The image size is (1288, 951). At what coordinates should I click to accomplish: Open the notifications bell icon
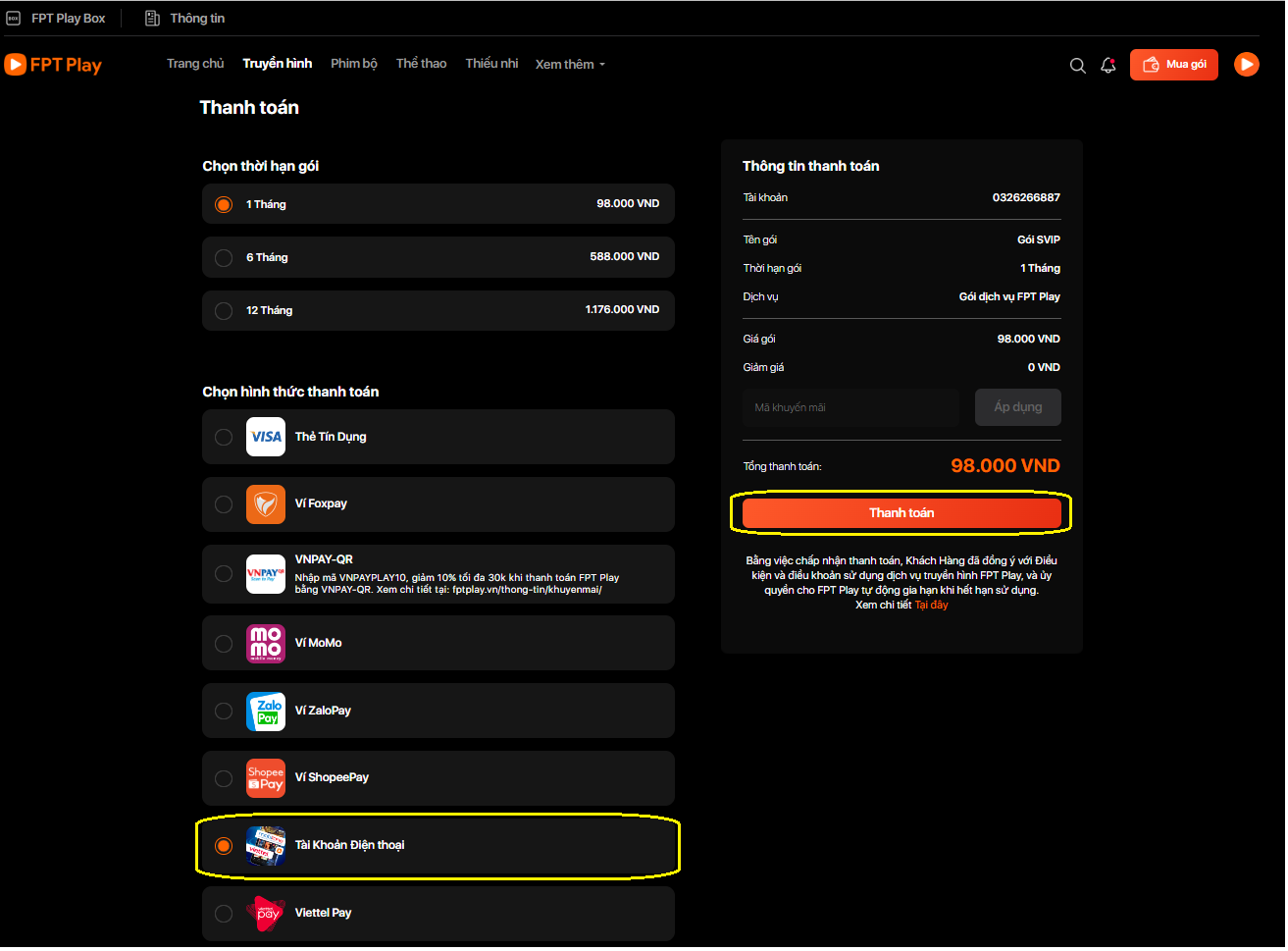click(1108, 66)
